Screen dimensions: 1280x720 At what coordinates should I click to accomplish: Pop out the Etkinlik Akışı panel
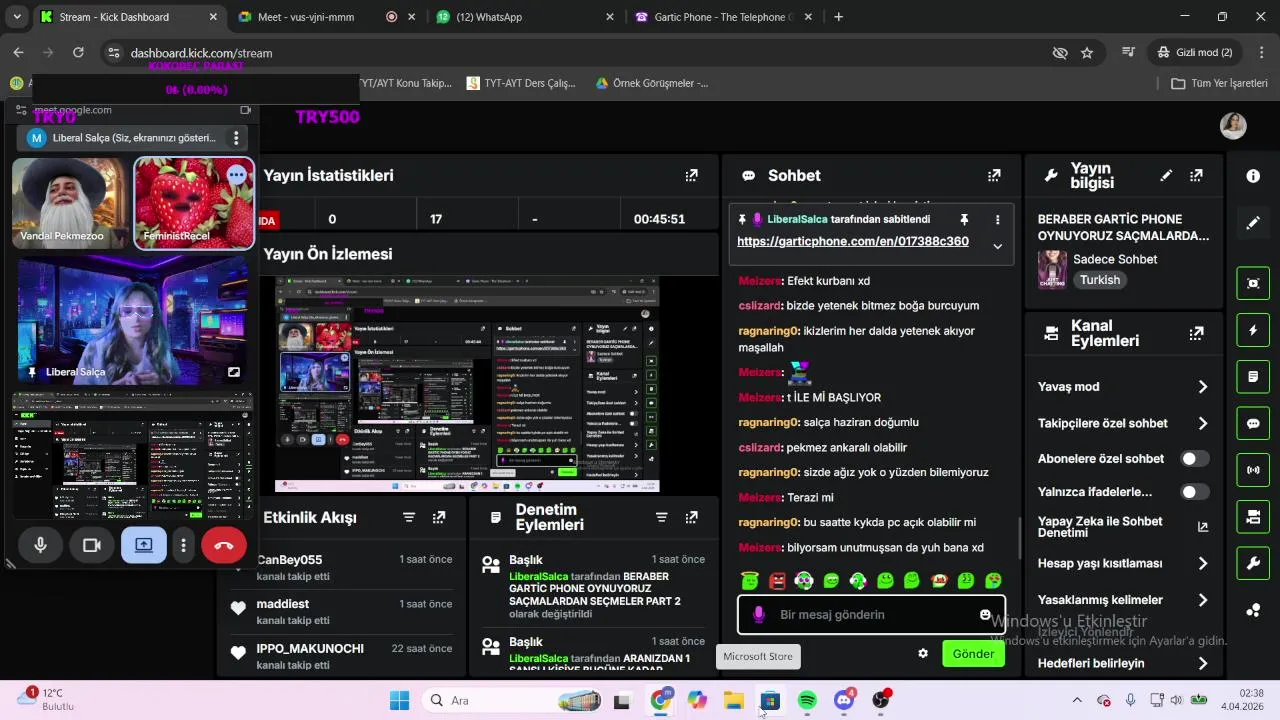[439, 517]
